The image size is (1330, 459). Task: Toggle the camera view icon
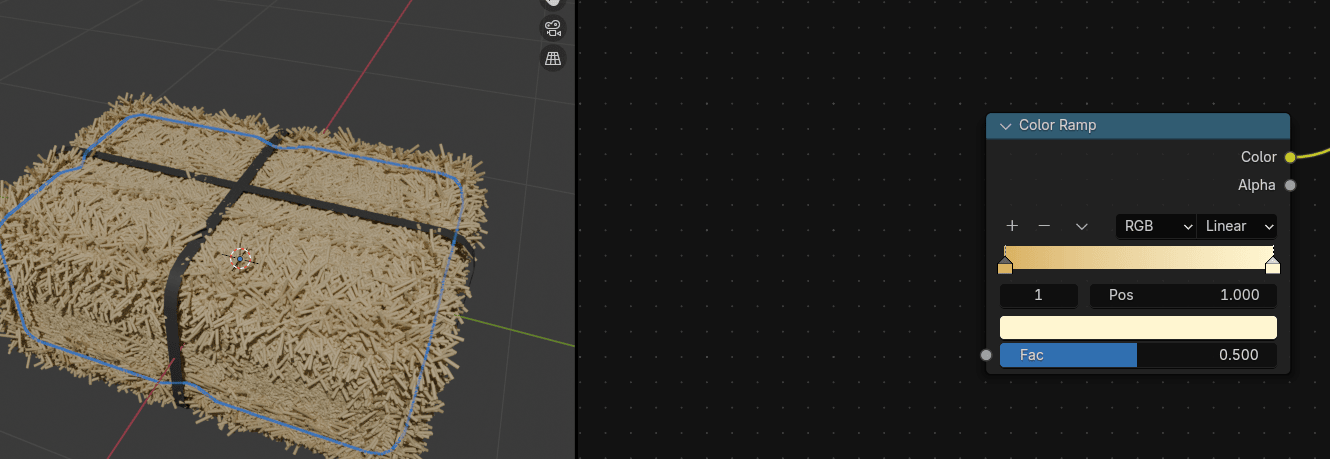(552, 27)
